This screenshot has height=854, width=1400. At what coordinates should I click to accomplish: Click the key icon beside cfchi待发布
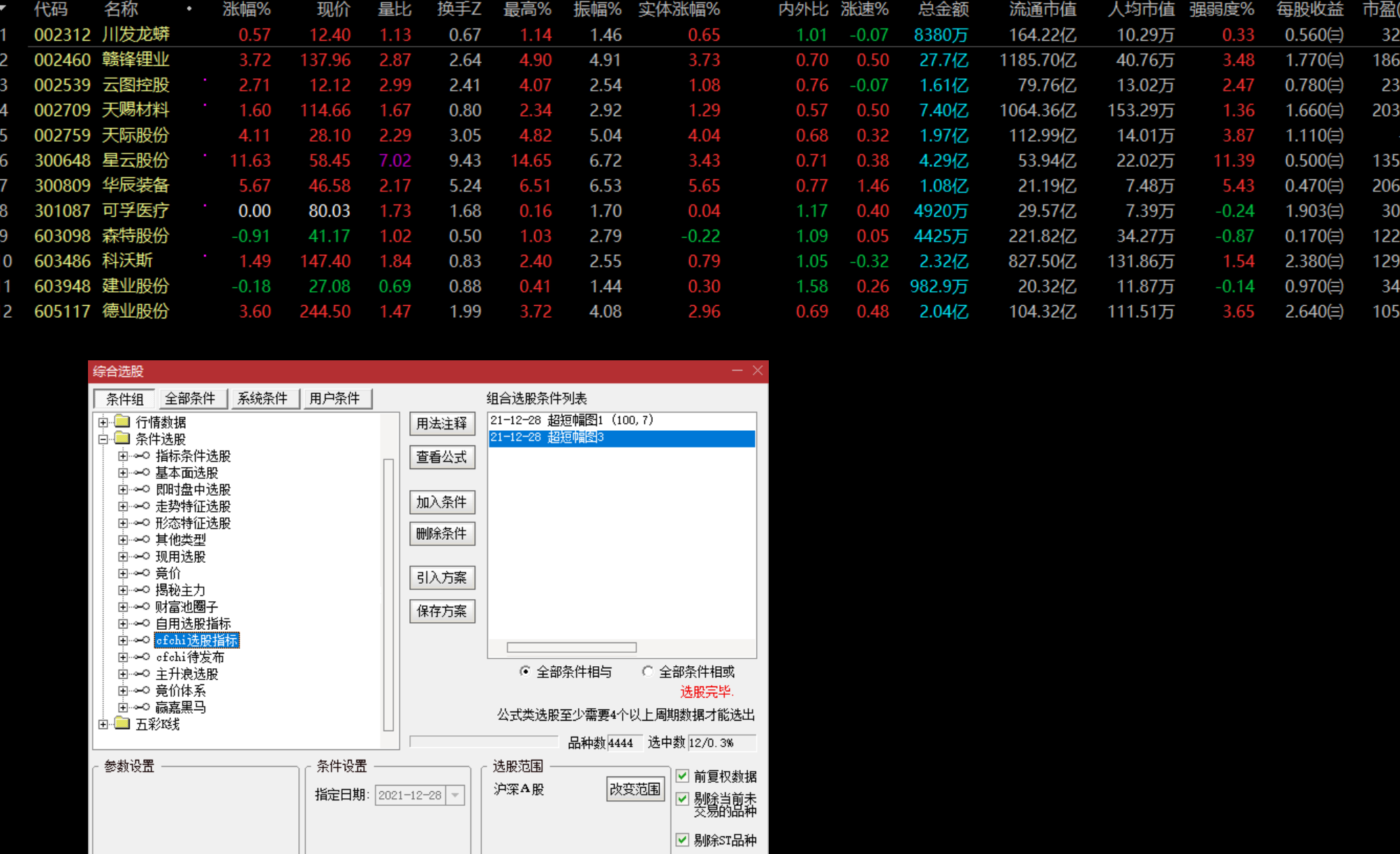tap(142, 657)
